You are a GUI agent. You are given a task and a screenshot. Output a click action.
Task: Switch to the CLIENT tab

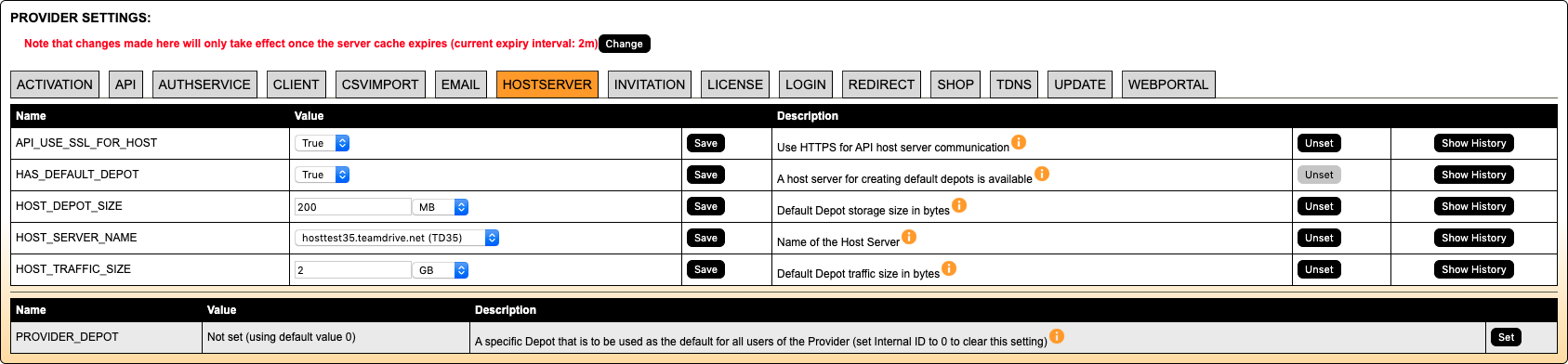click(296, 84)
